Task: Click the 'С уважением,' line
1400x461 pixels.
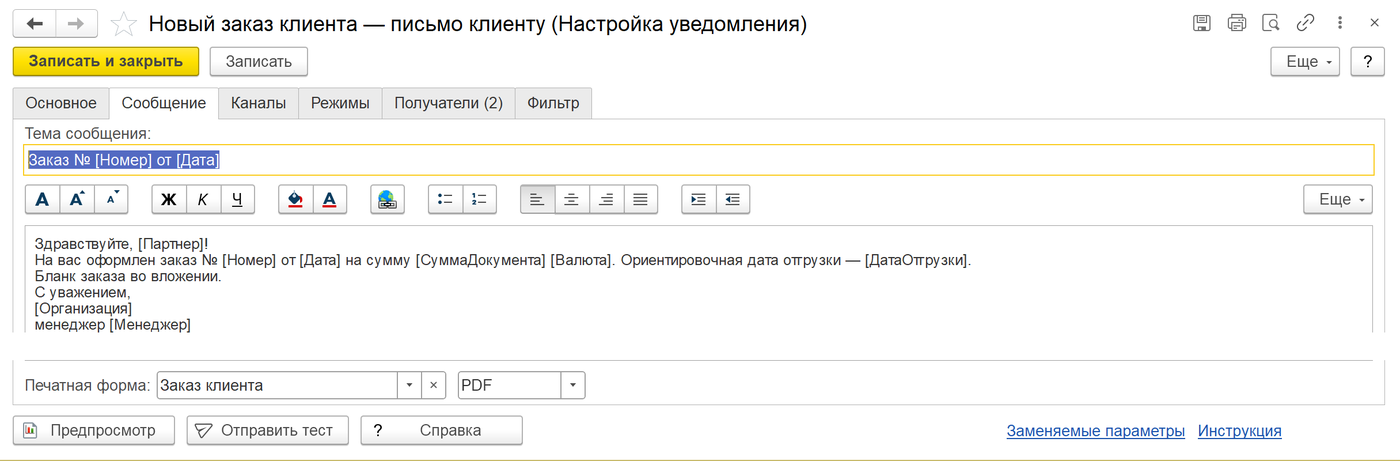Action: tap(83, 292)
